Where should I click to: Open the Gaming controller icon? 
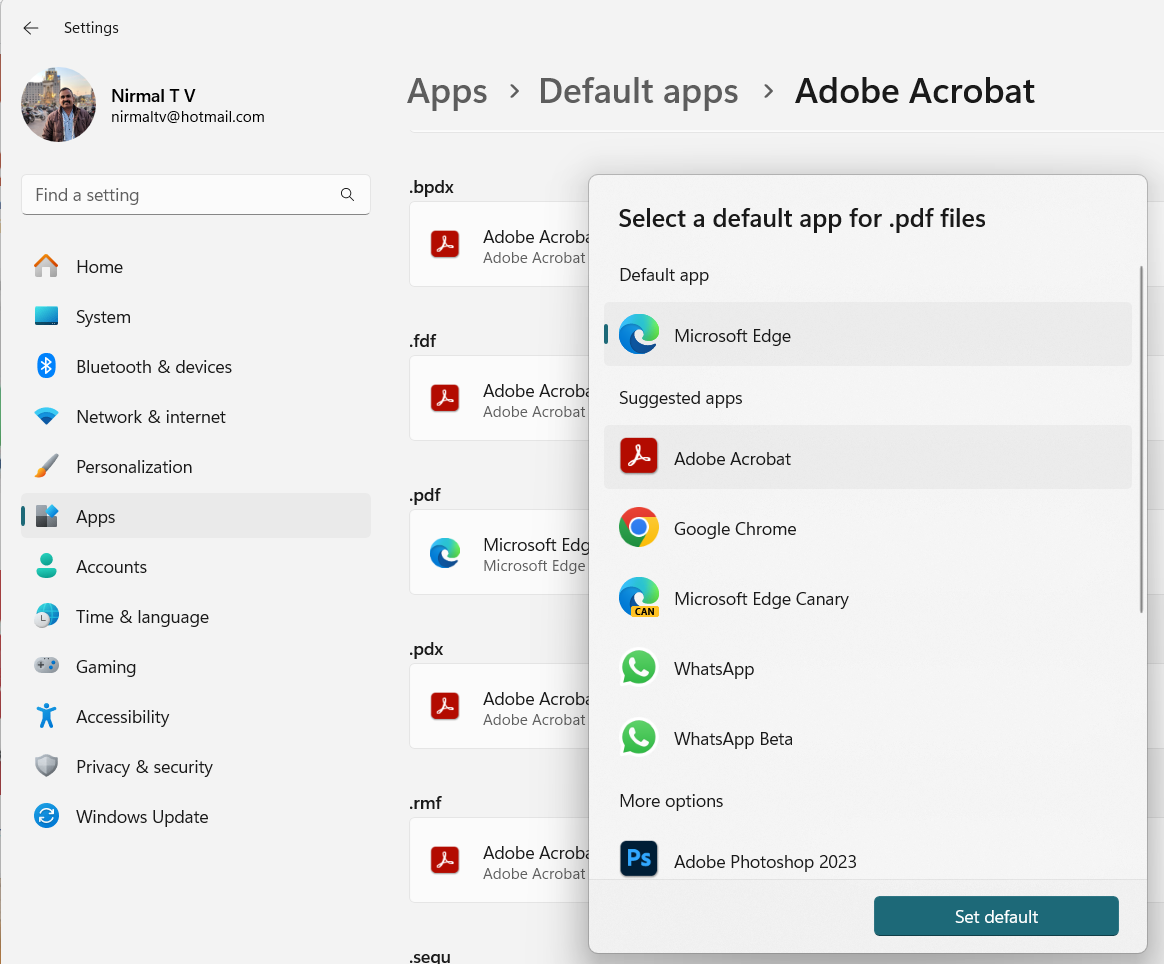click(46, 665)
